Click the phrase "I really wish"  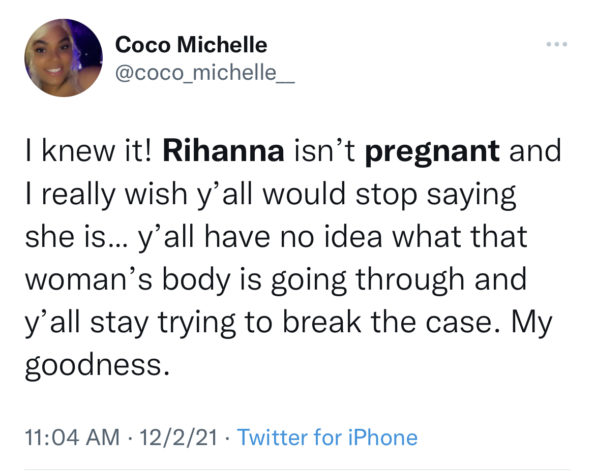pyautogui.click(x=106, y=195)
